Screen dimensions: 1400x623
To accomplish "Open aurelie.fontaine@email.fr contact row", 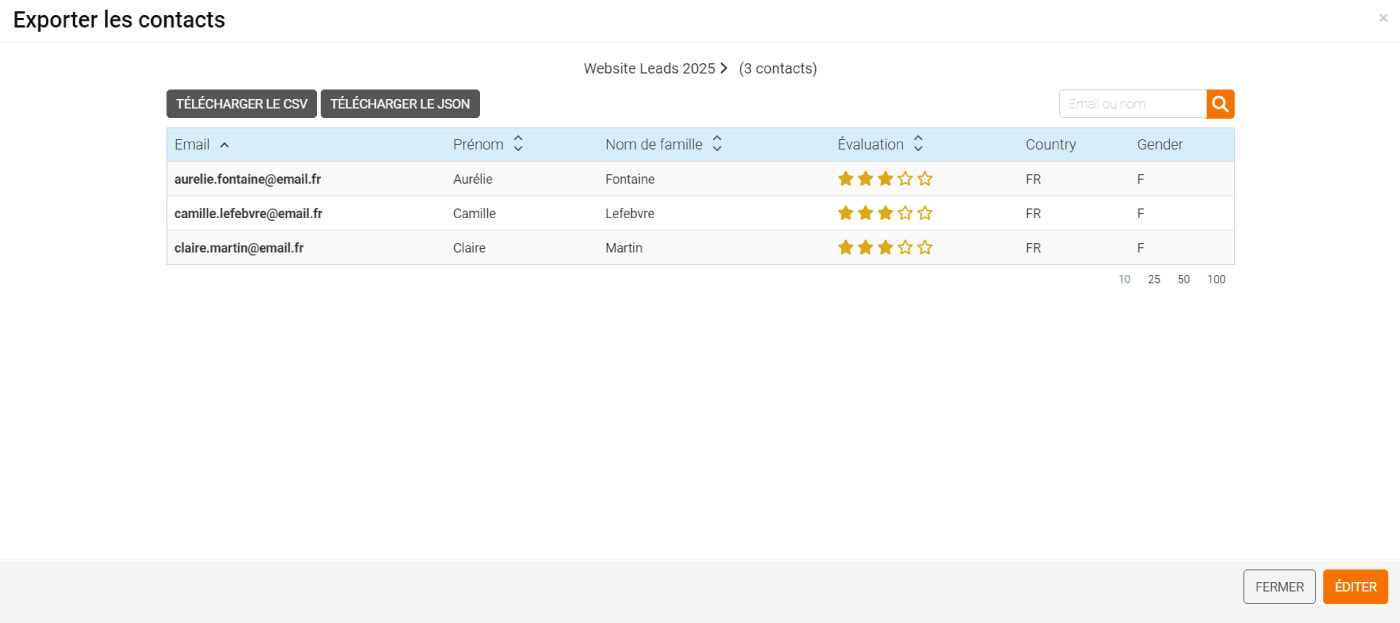I will click(247, 179).
